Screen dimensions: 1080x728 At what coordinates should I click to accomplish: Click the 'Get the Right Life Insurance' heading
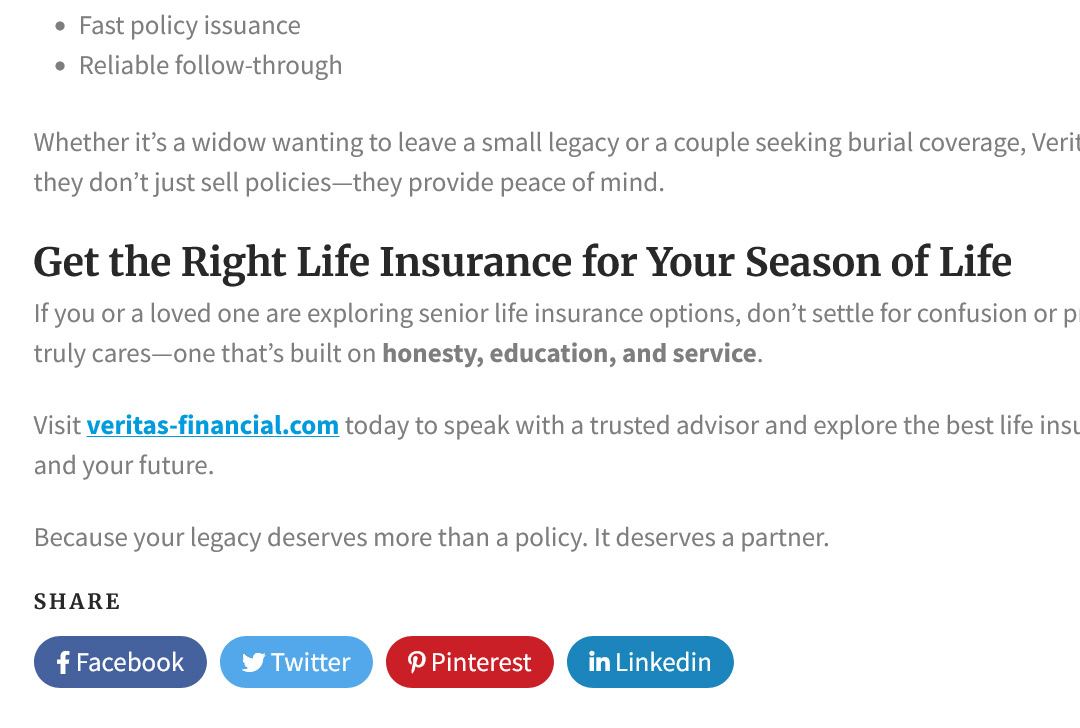pyautogui.click(x=522, y=263)
